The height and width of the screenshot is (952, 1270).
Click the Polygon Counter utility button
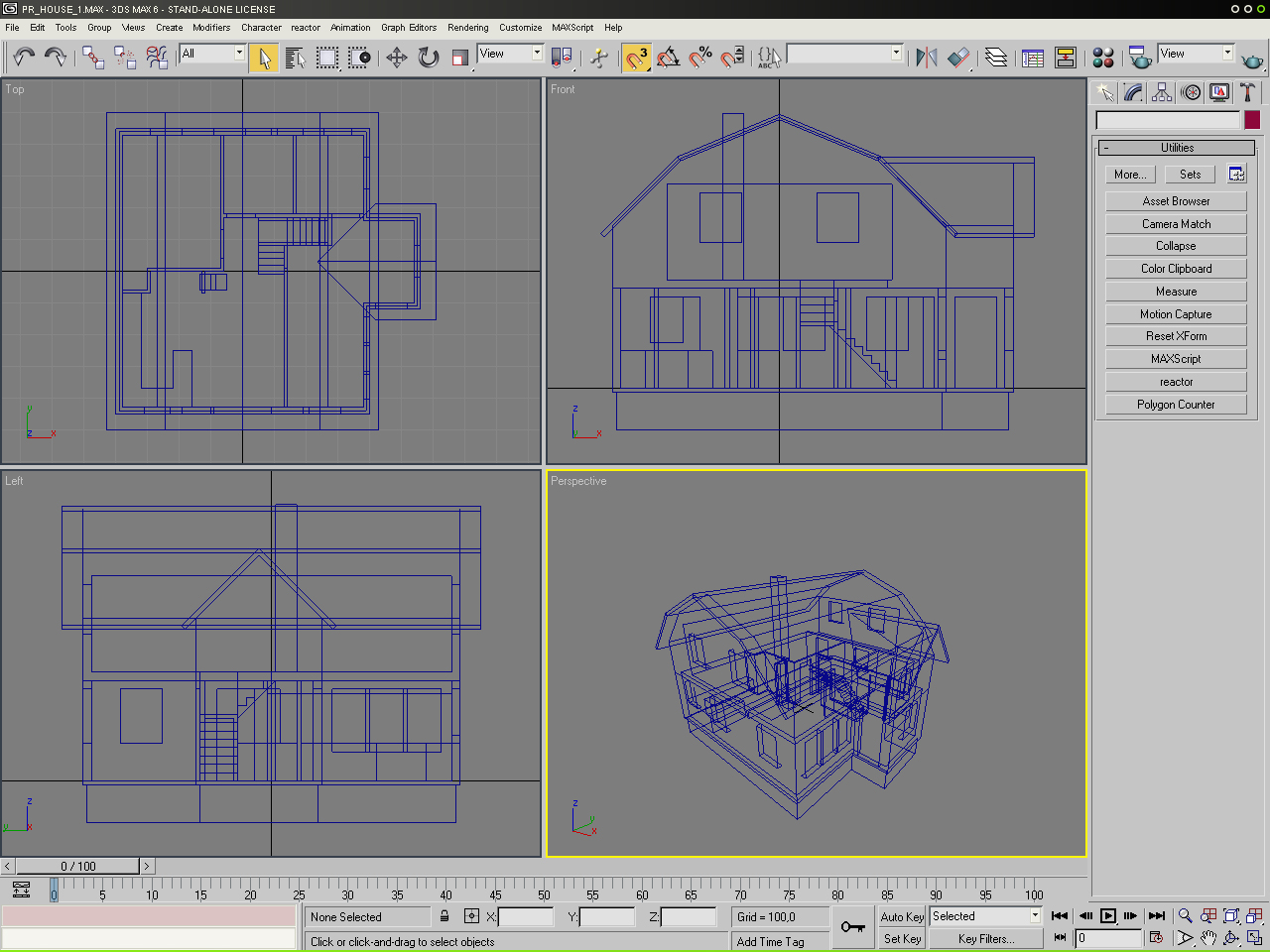pyautogui.click(x=1176, y=405)
